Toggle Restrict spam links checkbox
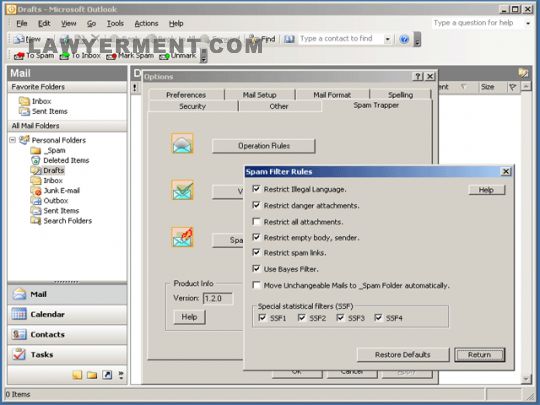 pos(256,252)
